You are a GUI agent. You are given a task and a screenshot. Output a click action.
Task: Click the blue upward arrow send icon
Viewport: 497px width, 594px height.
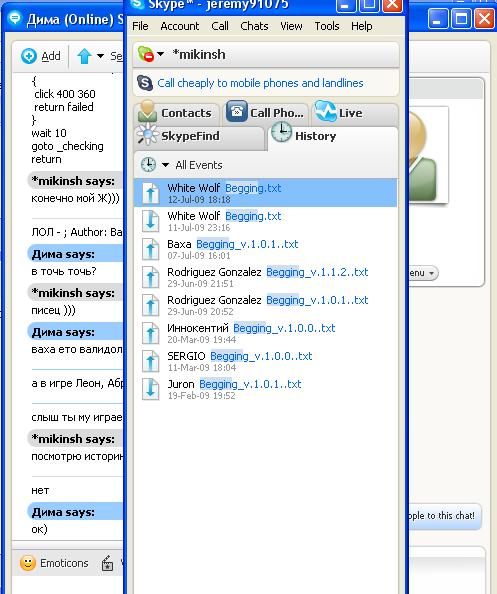(84, 56)
